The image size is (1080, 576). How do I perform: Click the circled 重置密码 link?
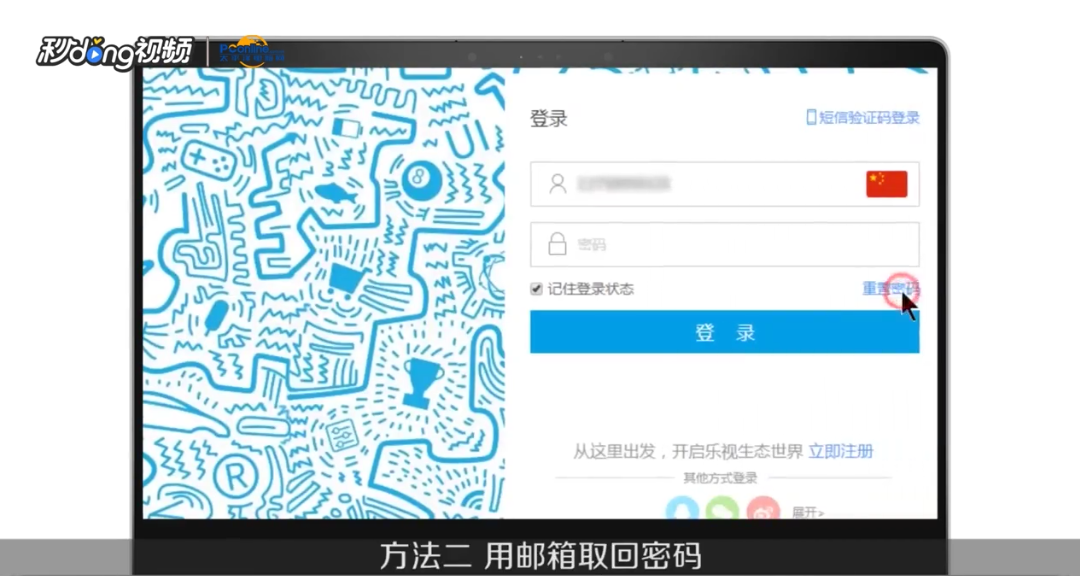pyautogui.click(x=888, y=288)
